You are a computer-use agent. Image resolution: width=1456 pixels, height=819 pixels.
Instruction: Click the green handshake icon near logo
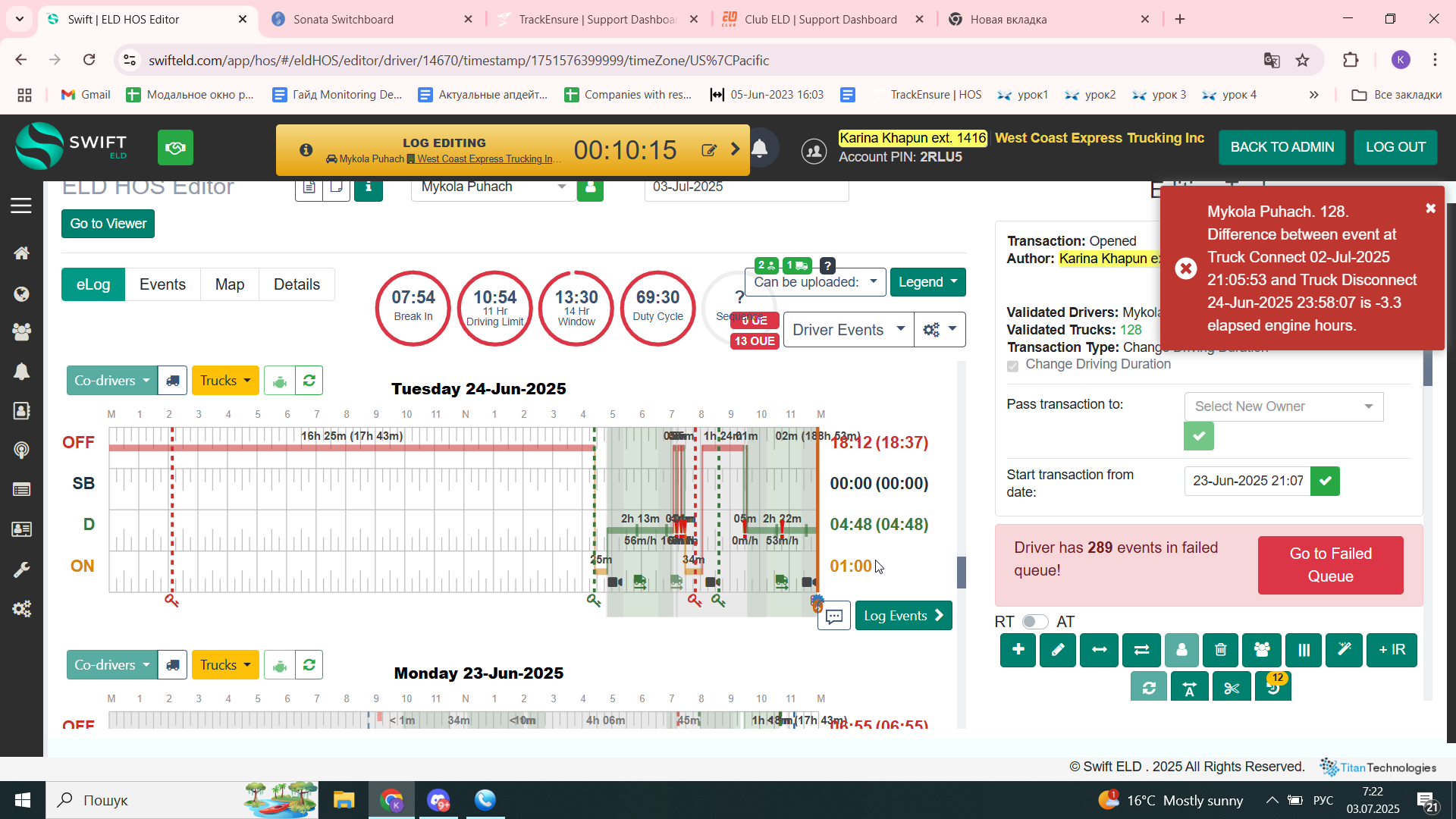(x=175, y=148)
